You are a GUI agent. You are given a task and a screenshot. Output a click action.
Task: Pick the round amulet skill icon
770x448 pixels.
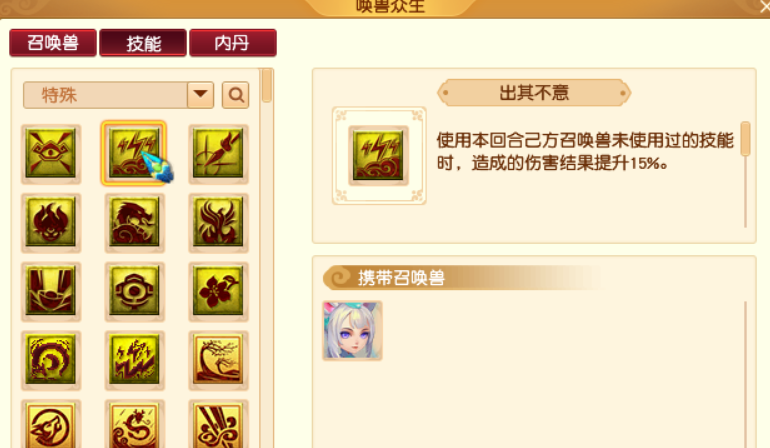coord(134,291)
